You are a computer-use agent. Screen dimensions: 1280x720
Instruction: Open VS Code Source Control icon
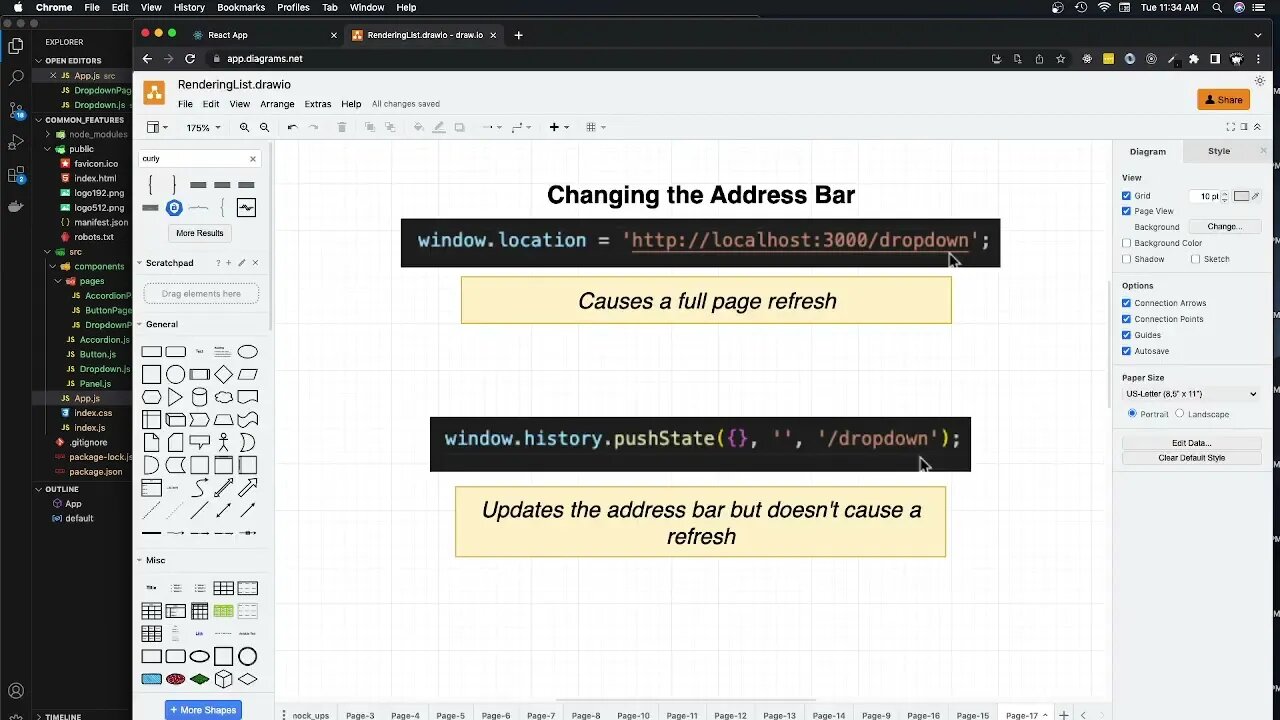tap(16, 109)
